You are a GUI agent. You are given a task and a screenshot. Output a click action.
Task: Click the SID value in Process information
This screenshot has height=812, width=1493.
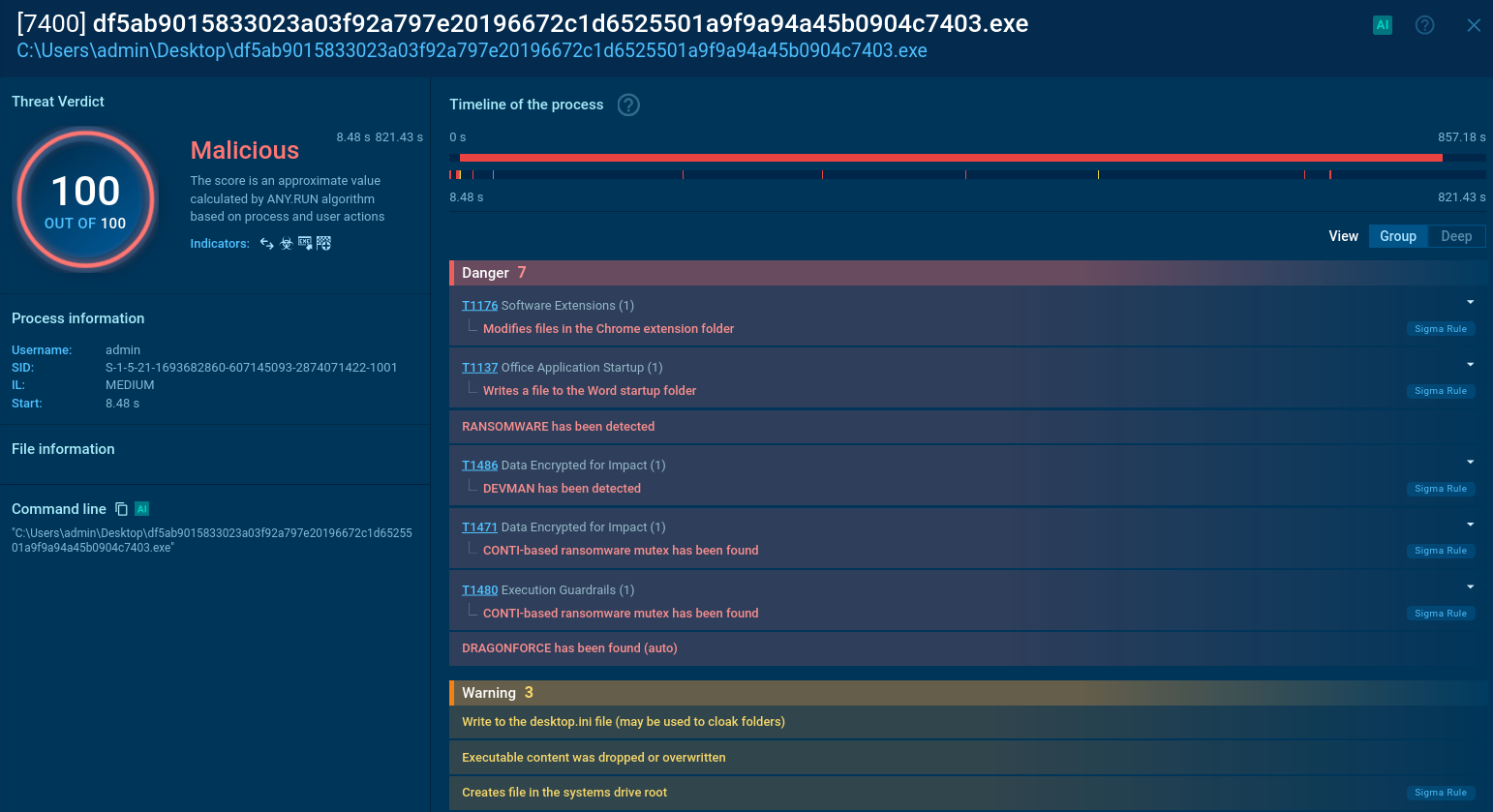252,368
